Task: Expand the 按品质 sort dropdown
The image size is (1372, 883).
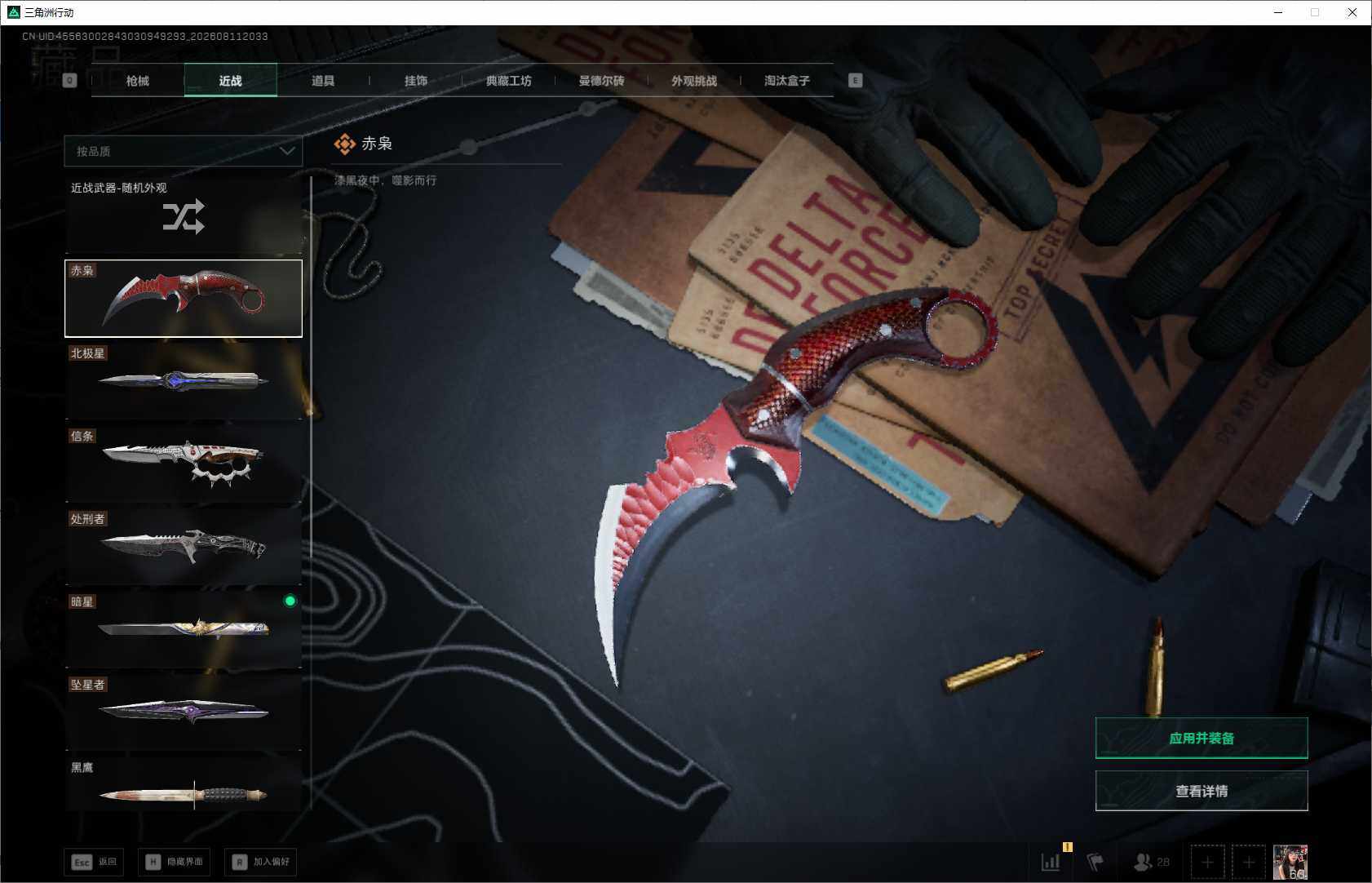Action: point(184,151)
